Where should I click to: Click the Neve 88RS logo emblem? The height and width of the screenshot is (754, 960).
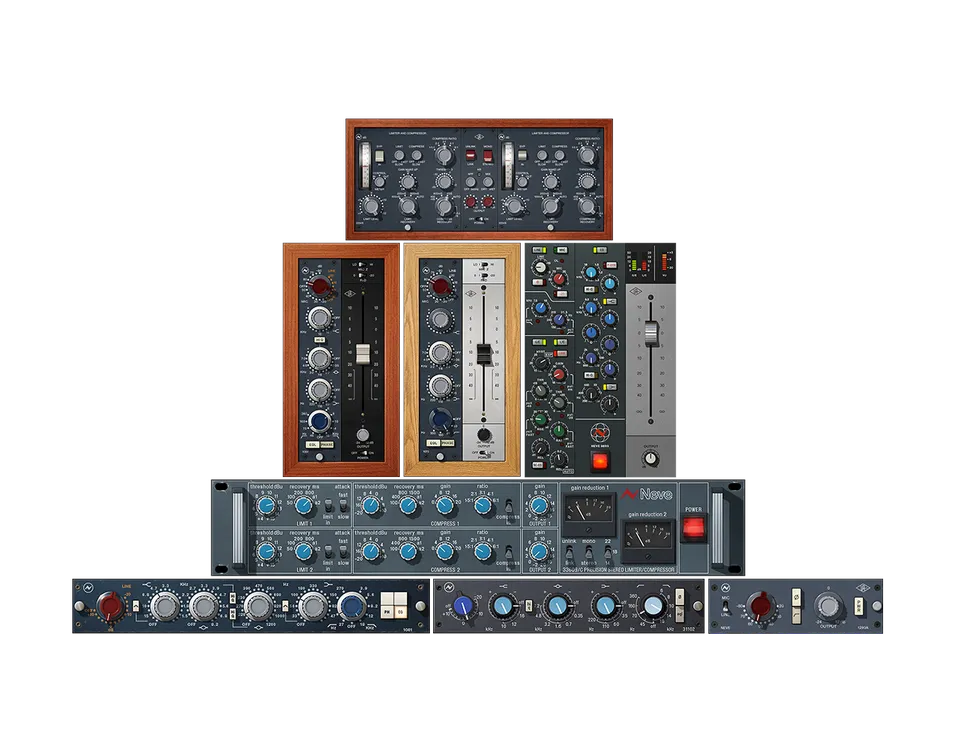pyautogui.click(x=599, y=434)
